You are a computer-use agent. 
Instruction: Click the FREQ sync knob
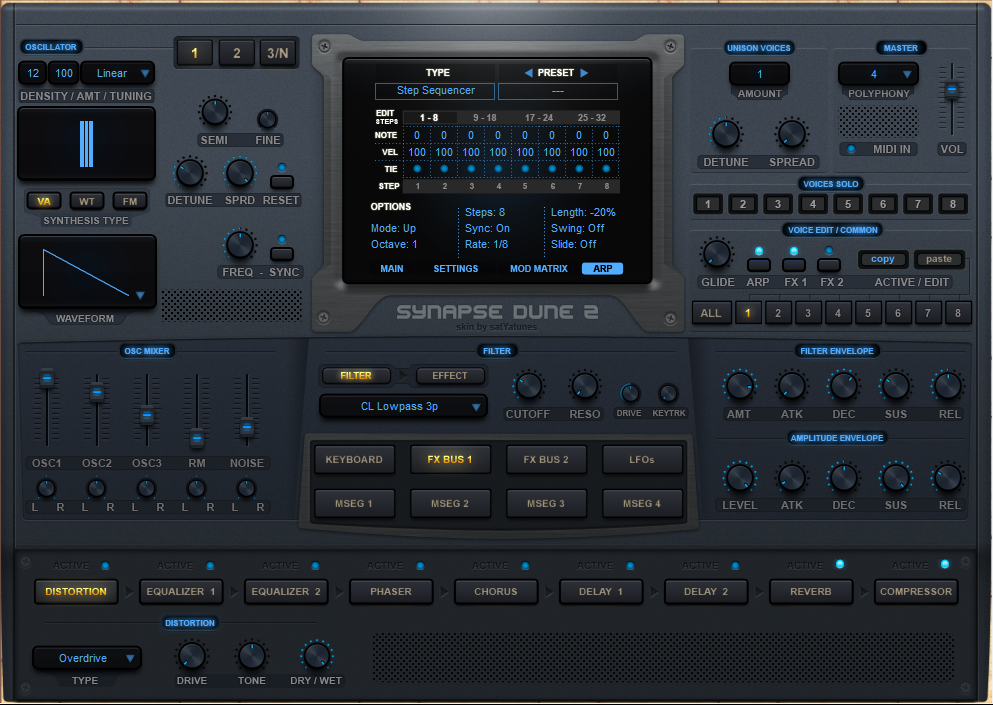[x=239, y=245]
